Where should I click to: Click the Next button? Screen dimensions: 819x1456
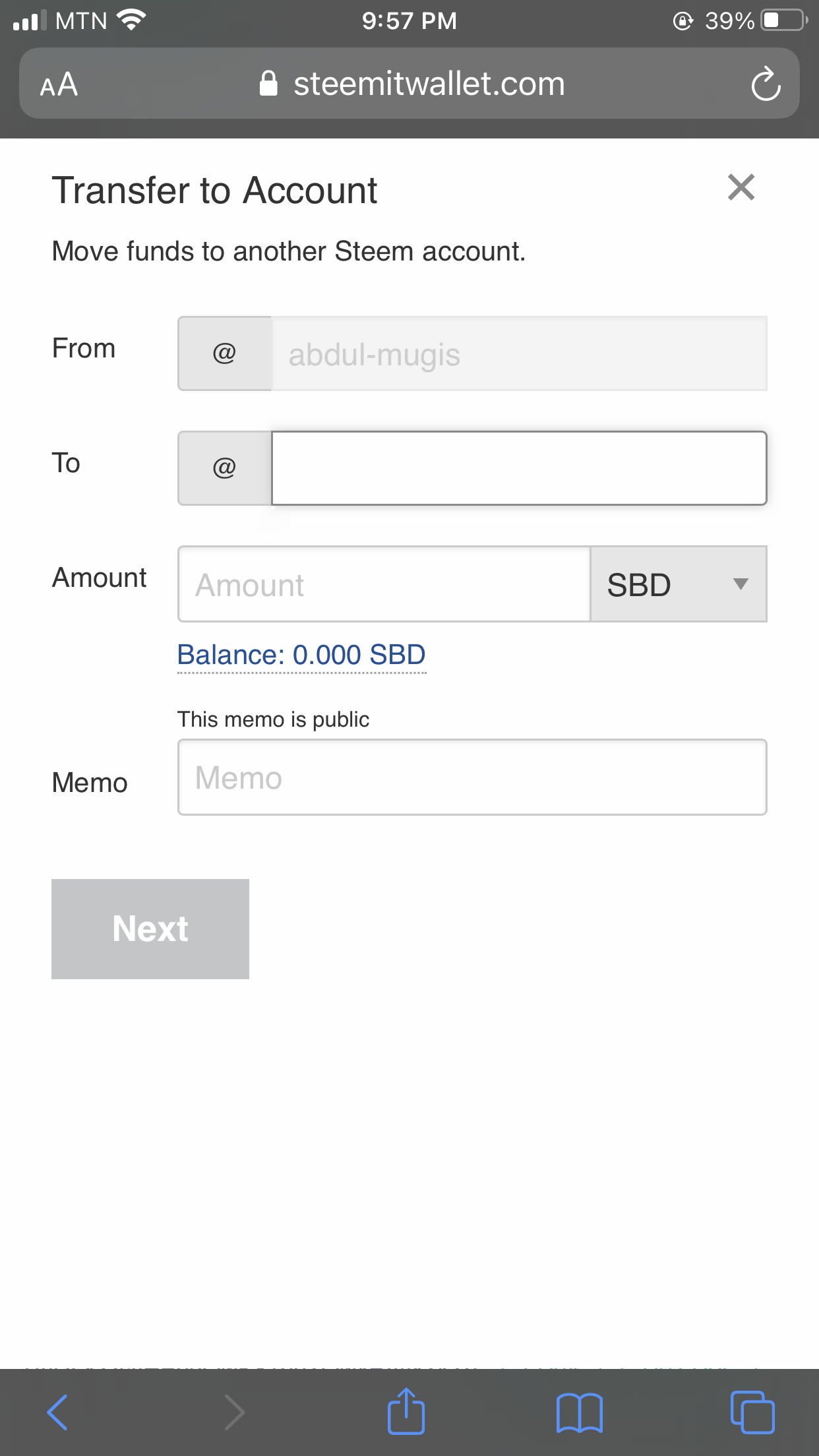point(150,928)
